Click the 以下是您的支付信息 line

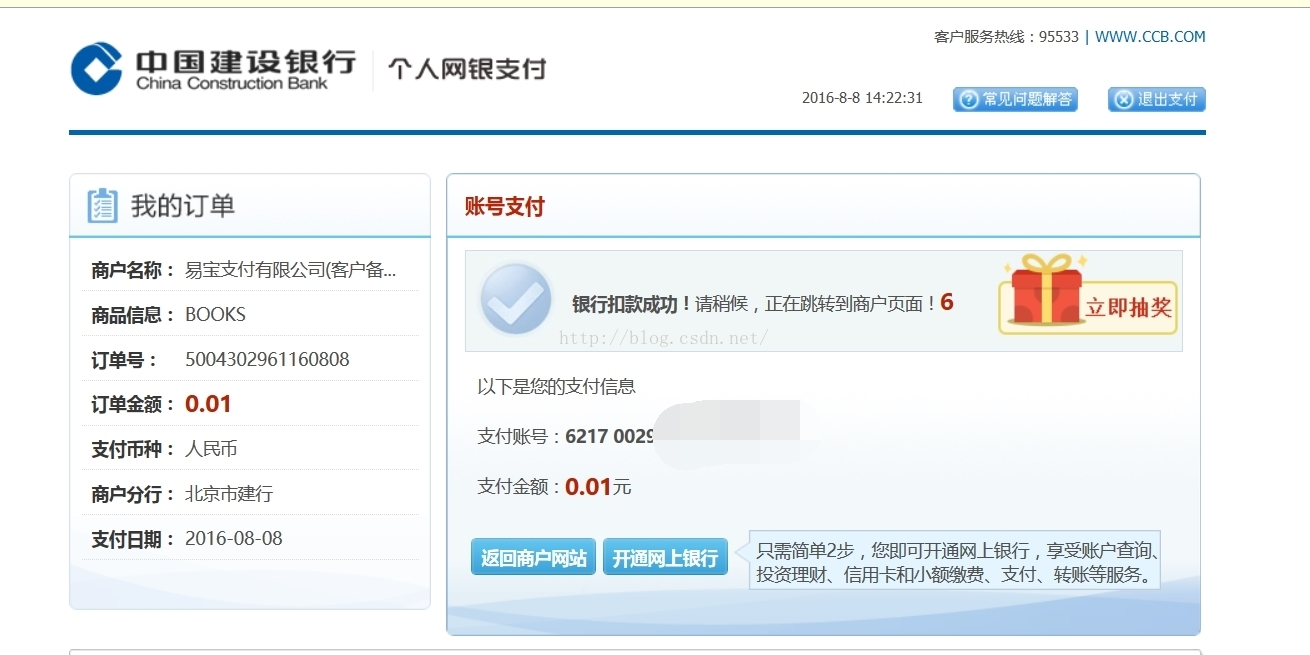[556, 386]
